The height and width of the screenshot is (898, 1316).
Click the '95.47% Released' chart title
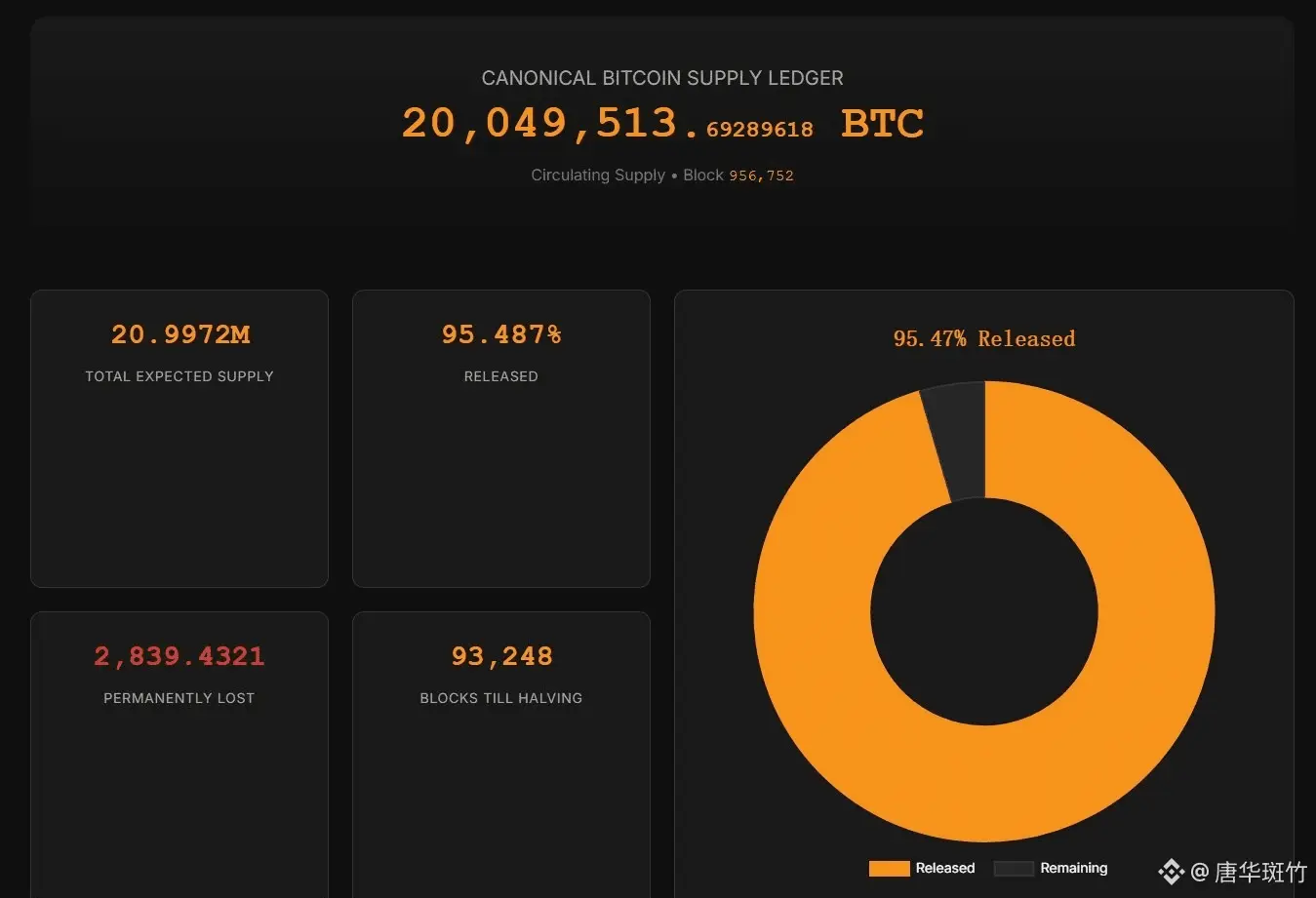pyautogui.click(x=984, y=338)
